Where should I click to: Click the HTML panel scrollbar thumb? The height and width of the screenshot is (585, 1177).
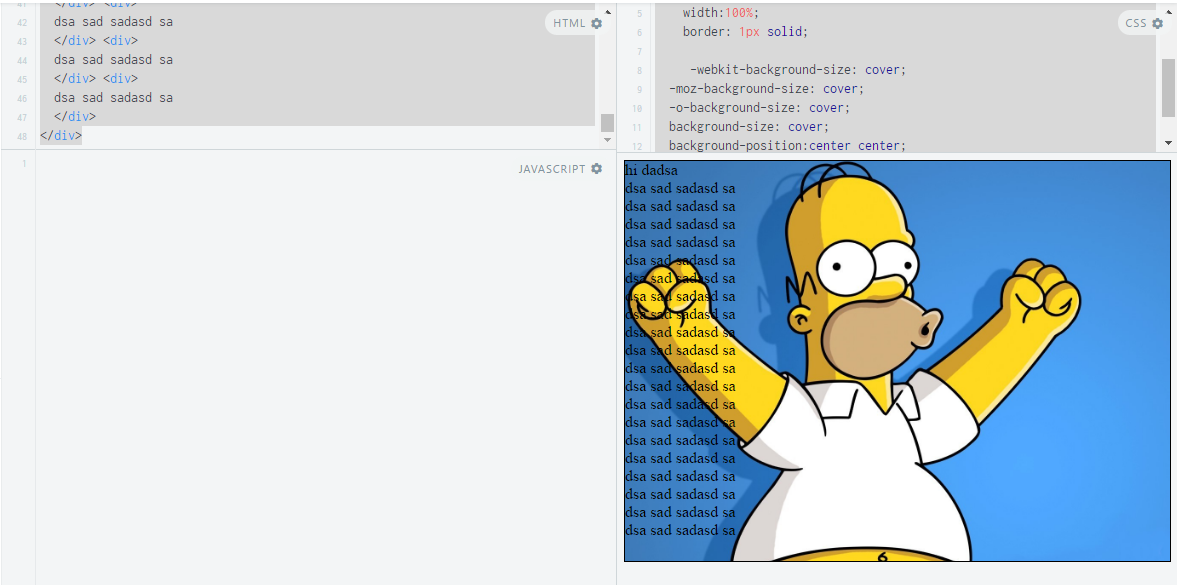607,122
